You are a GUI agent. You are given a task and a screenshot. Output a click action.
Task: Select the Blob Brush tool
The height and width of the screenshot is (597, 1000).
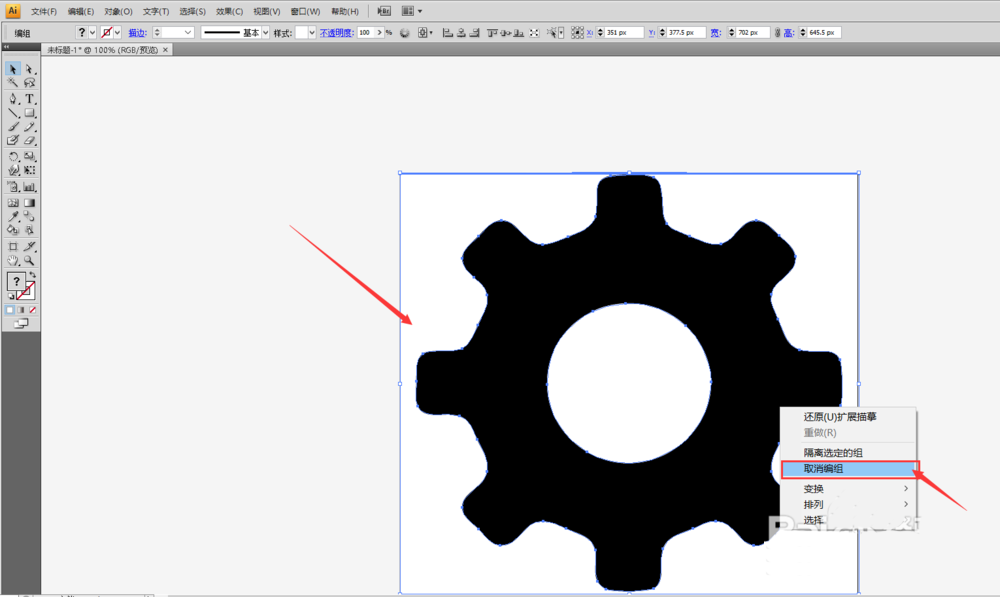tap(13, 140)
